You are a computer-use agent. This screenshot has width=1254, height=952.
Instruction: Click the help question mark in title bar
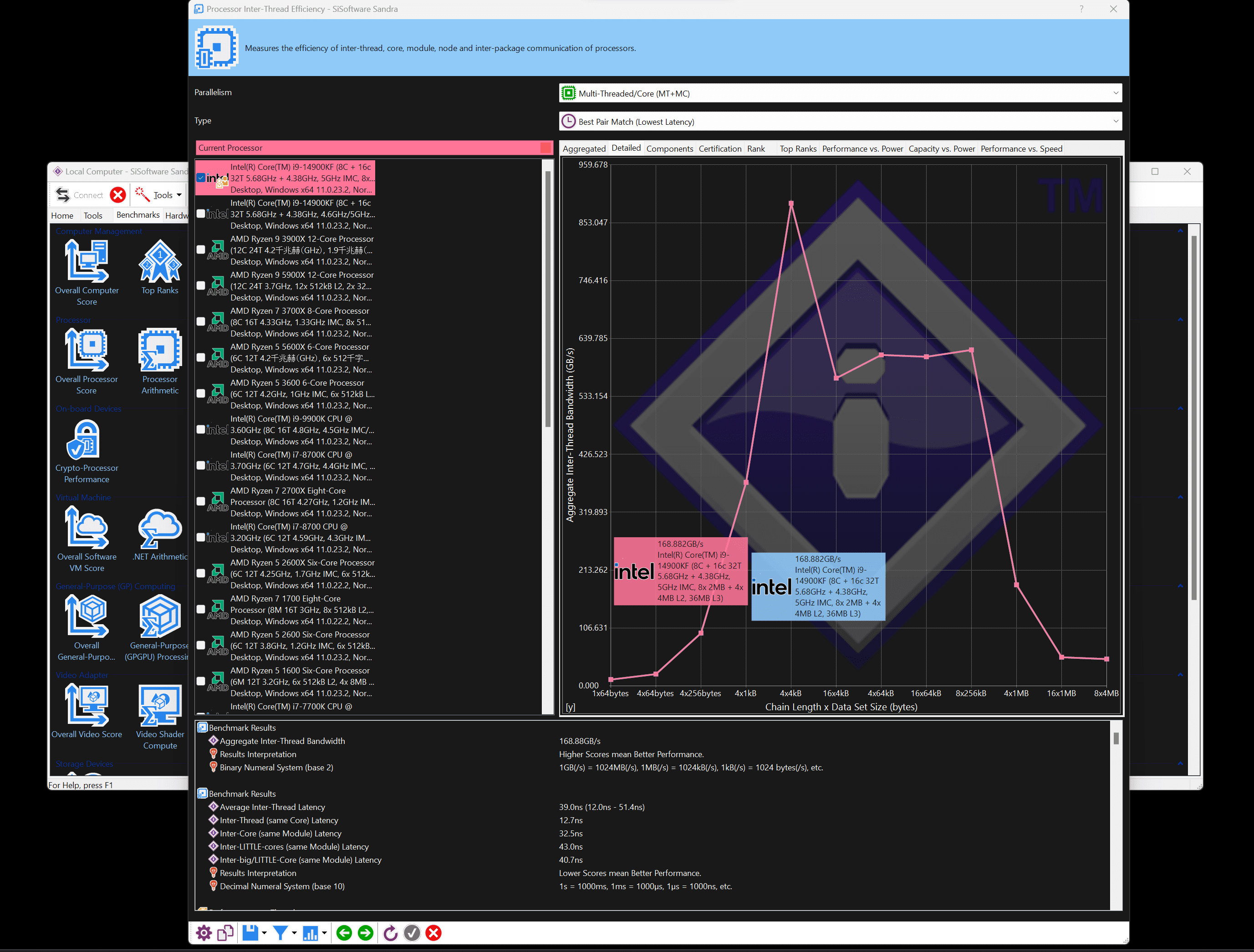coord(1081,9)
